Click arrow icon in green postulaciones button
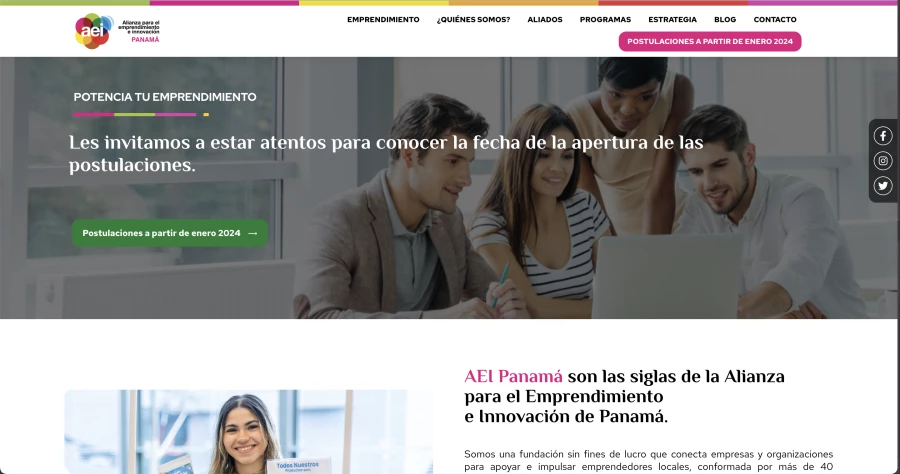900x474 pixels. pos(253,234)
